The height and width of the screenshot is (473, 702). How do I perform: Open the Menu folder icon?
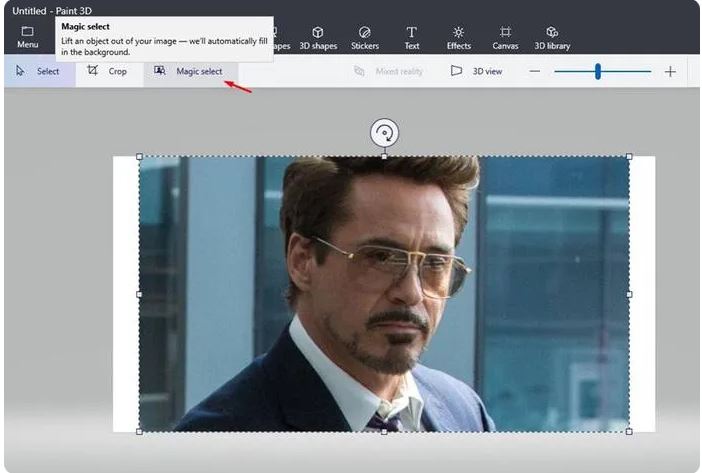[27, 37]
